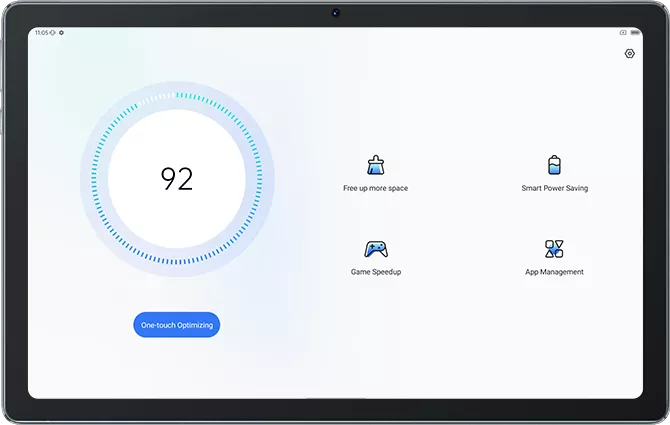
Task: Tap the first small icon after the clock
Action: click(x=54, y=32)
